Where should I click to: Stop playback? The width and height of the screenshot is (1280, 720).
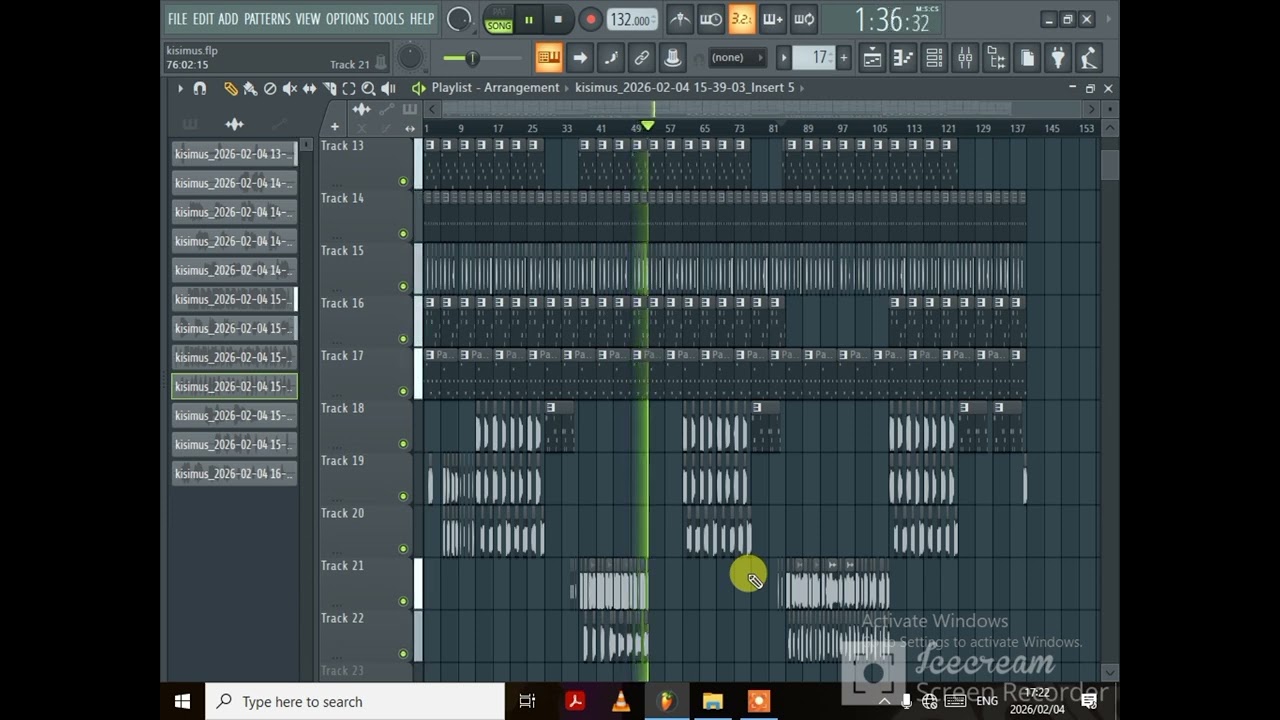click(558, 19)
